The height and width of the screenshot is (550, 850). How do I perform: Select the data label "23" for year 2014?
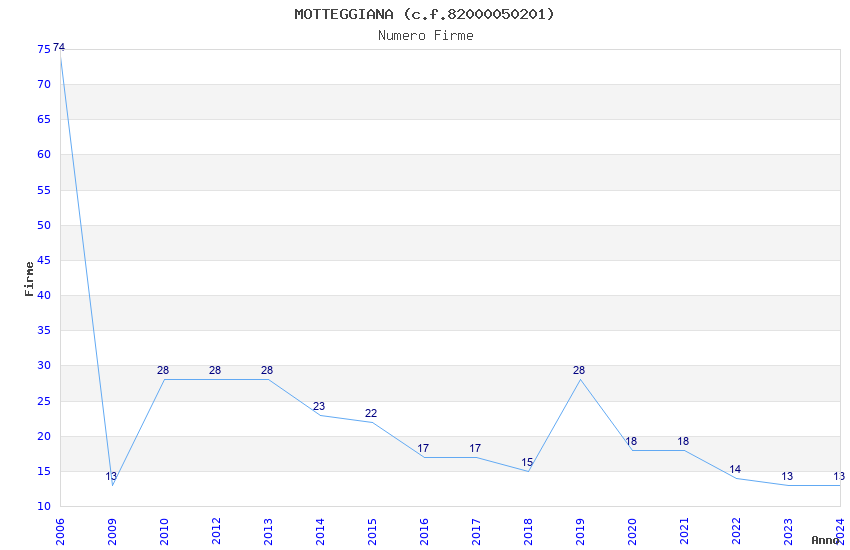319,406
